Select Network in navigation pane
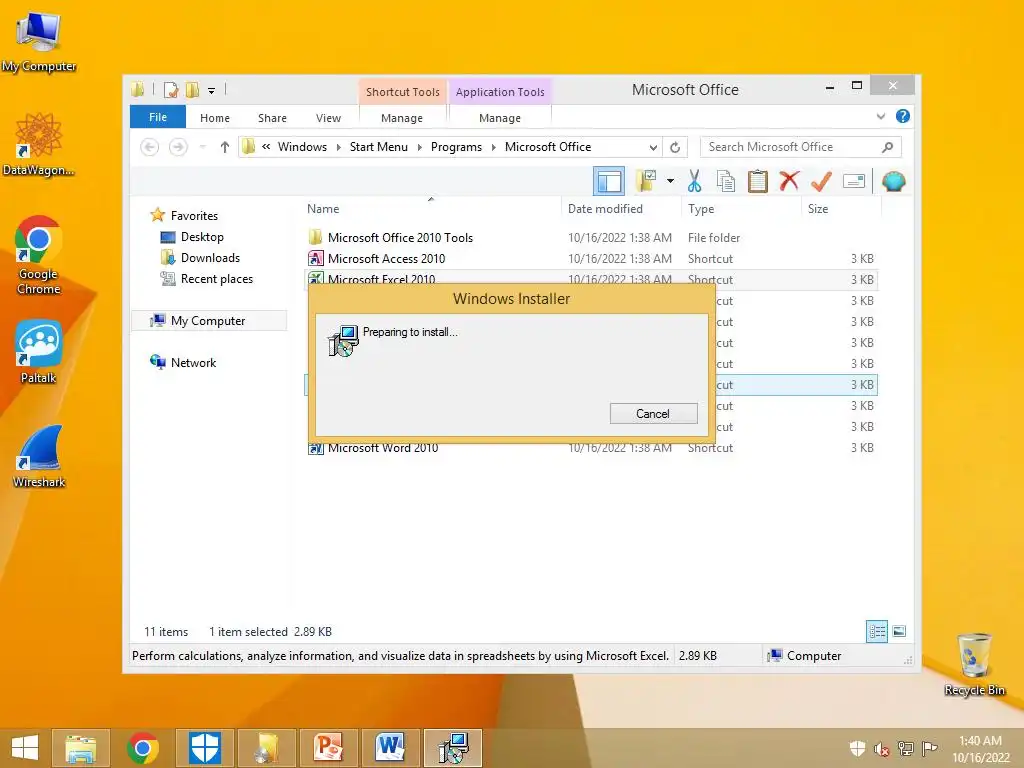The height and width of the screenshot is (768, 1024). (x=193, y=362)
